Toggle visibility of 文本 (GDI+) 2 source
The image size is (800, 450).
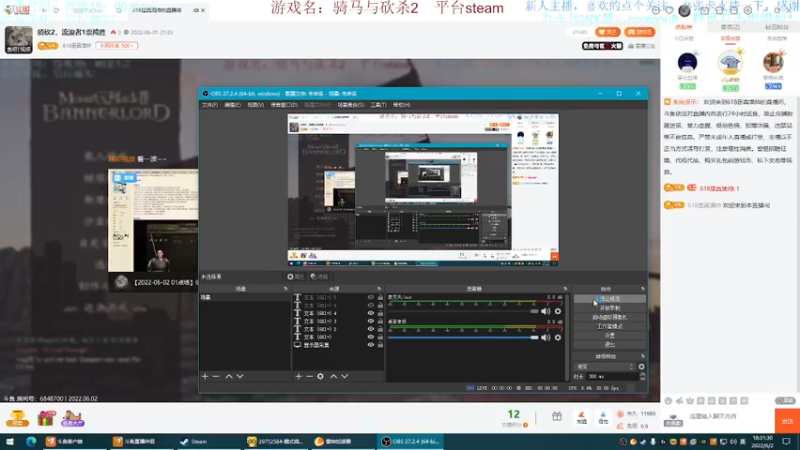tap(371, 329)
